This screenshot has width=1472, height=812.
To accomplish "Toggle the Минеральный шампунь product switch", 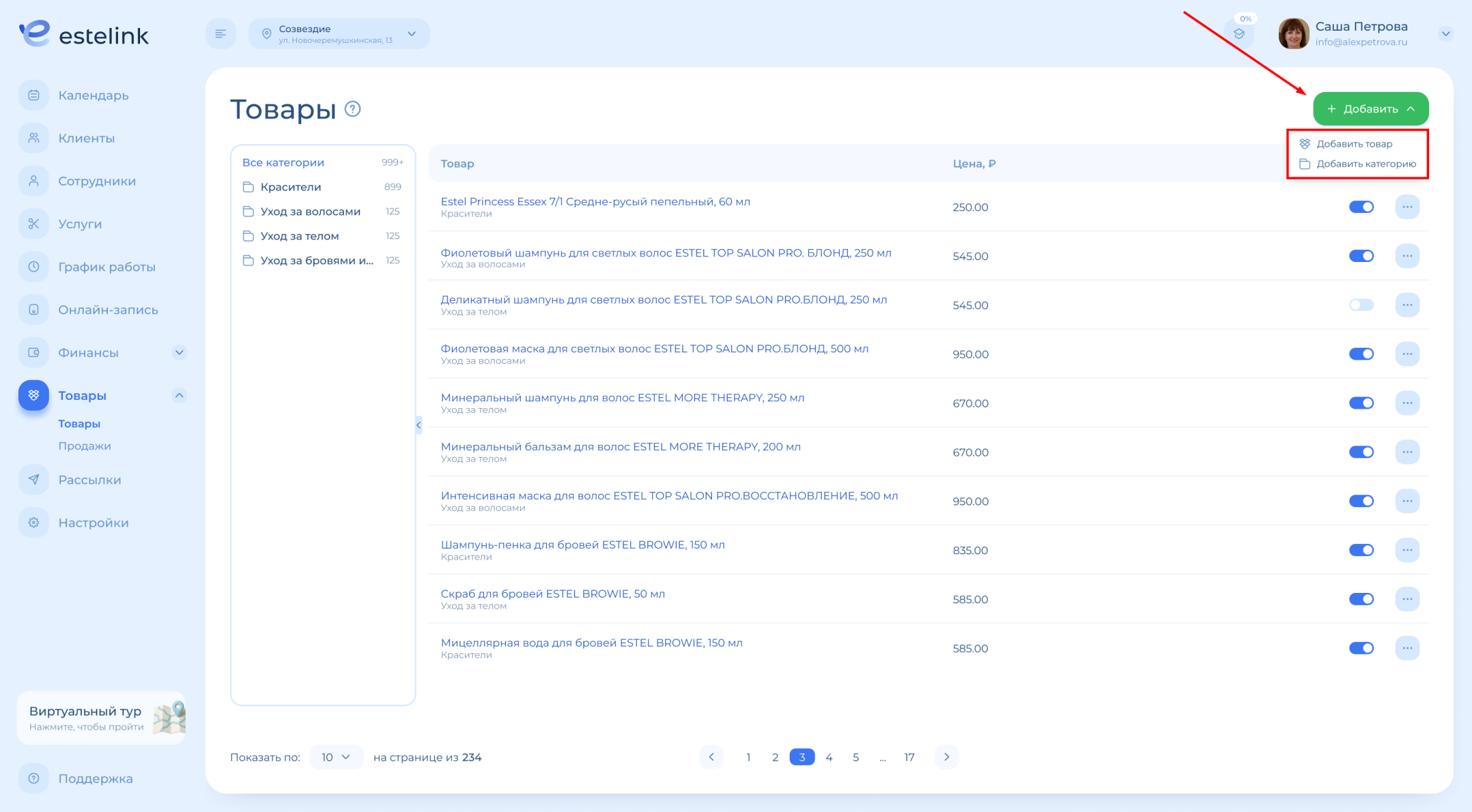I will click(1361, 403).
